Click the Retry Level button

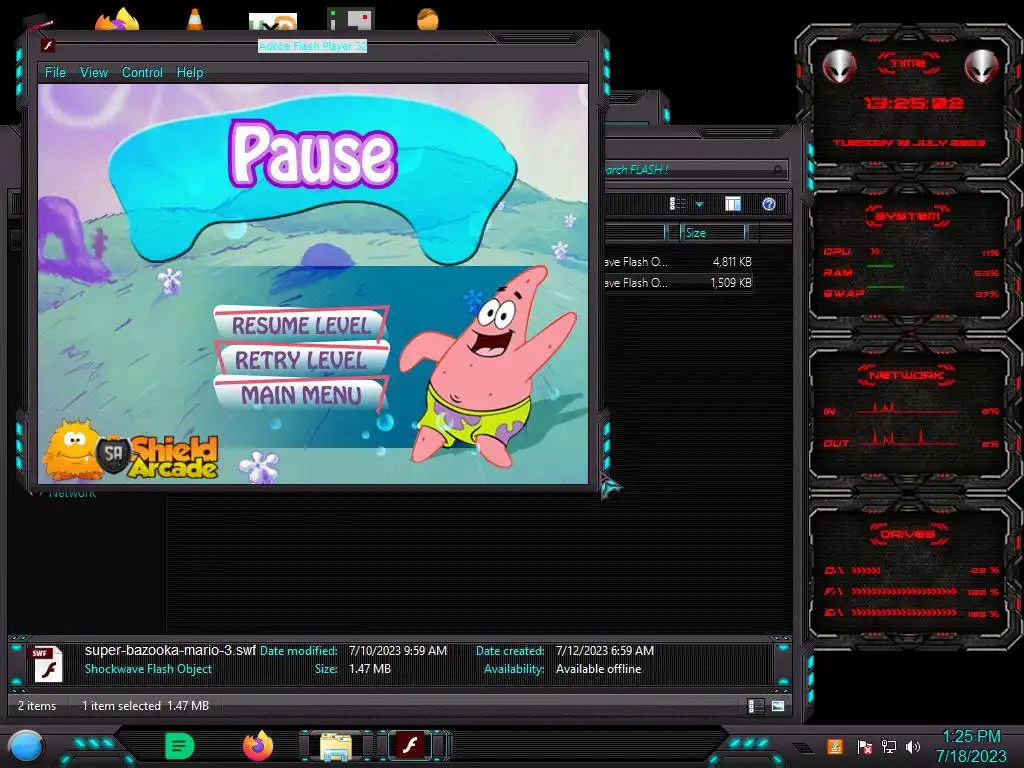[301, 359]
